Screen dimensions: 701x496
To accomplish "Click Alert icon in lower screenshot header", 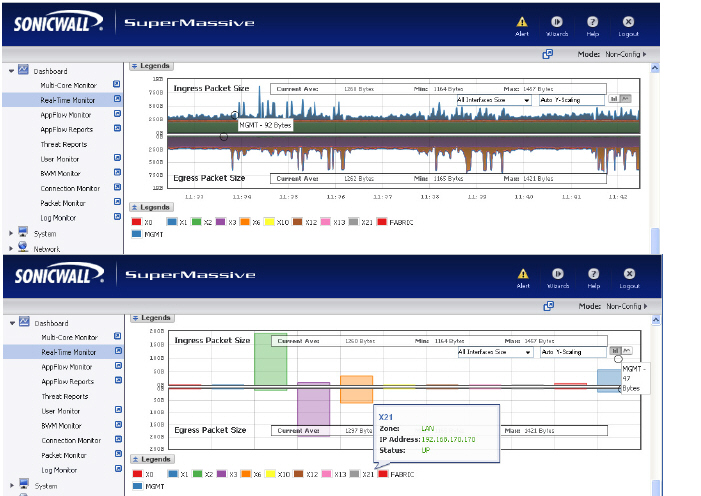I will coord(523,274).
